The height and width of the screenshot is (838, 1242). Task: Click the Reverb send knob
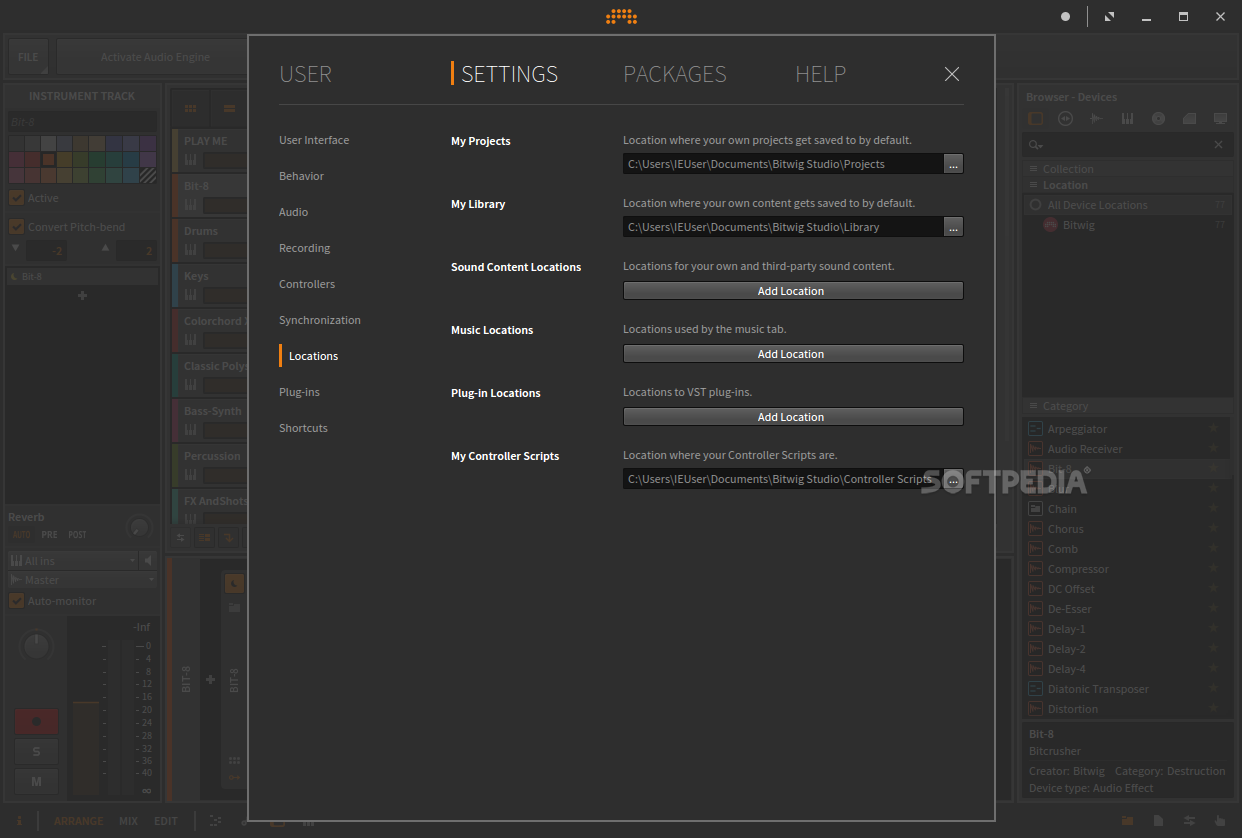140,527
